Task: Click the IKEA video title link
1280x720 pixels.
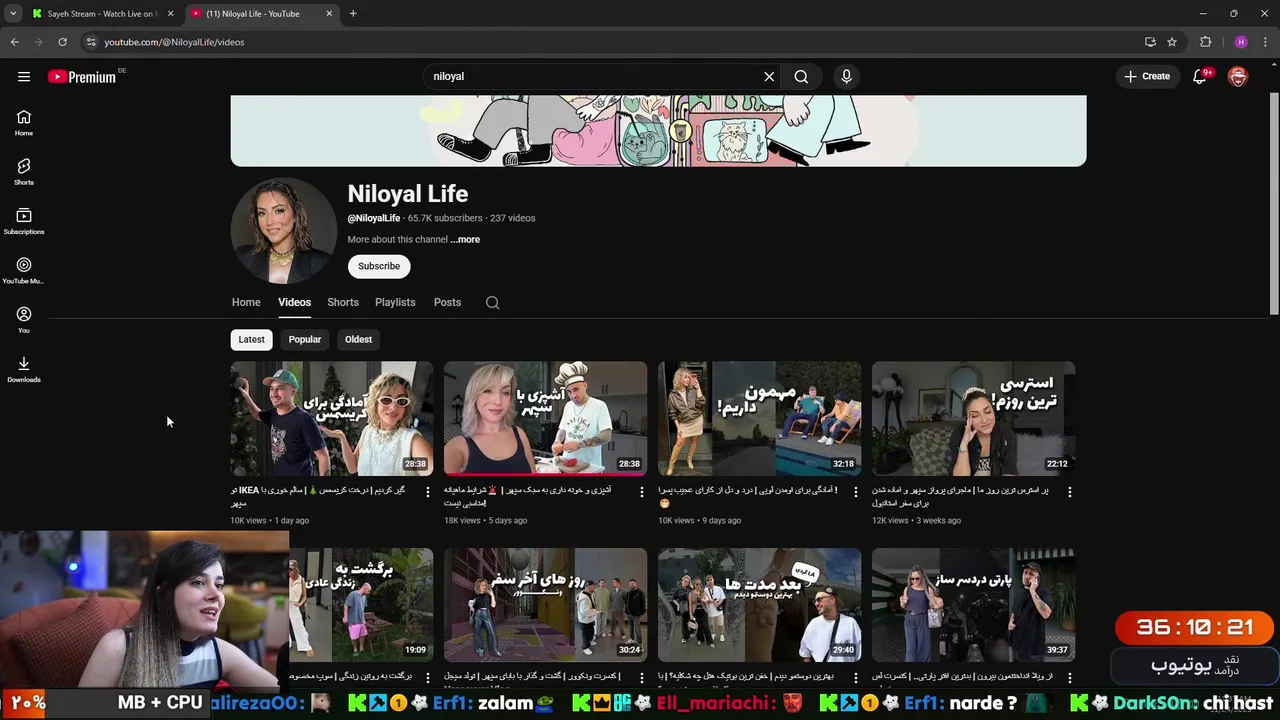Action: (318, 497)
